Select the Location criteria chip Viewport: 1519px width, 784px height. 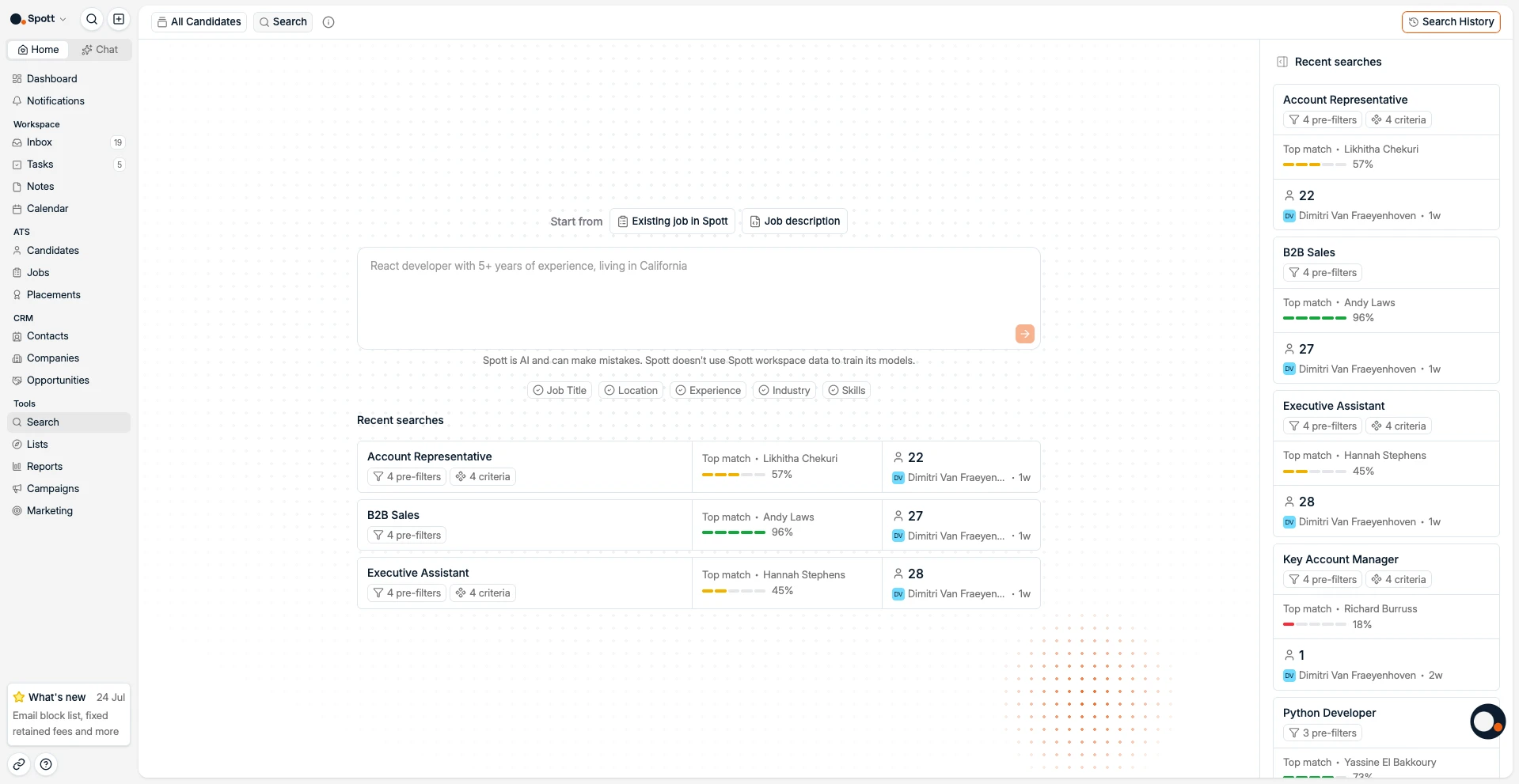click(x=631, y=391)
